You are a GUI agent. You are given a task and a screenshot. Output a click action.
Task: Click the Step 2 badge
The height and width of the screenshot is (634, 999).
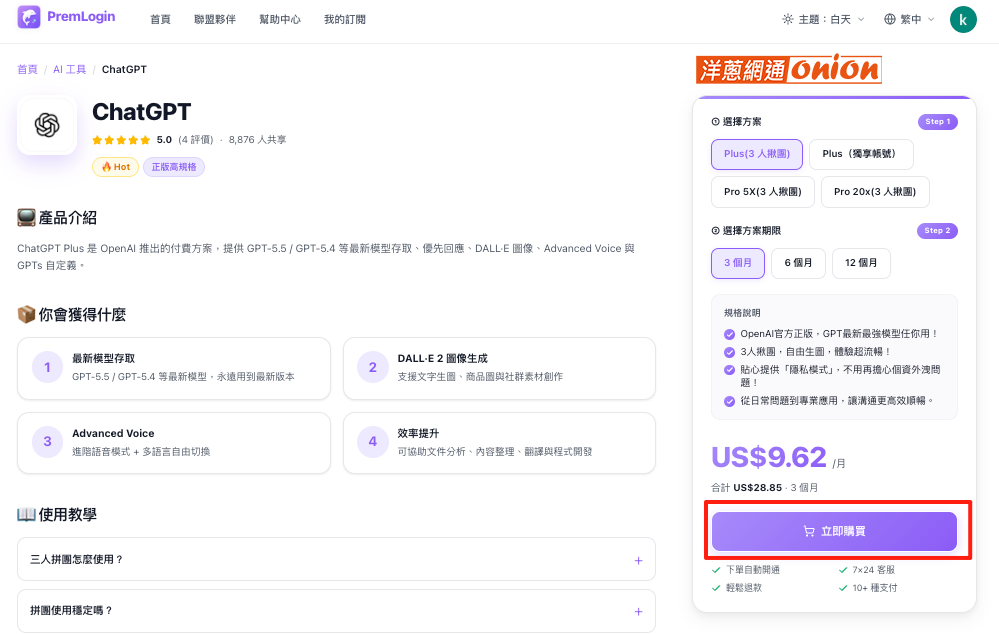(x=937, y=231)
